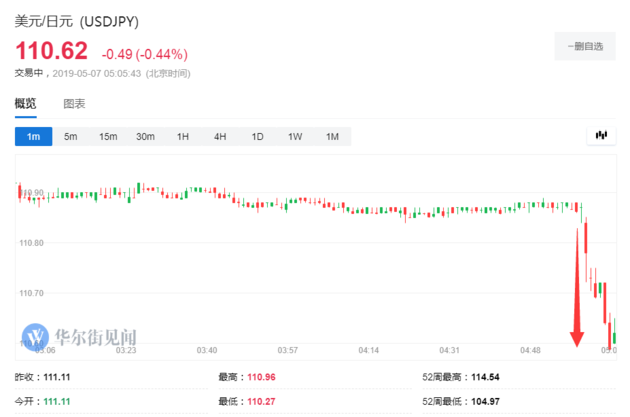630x417 pixels.
Task: Open the candlestick chart type icon
Action: pyautogui.click(x=601, y=135)
